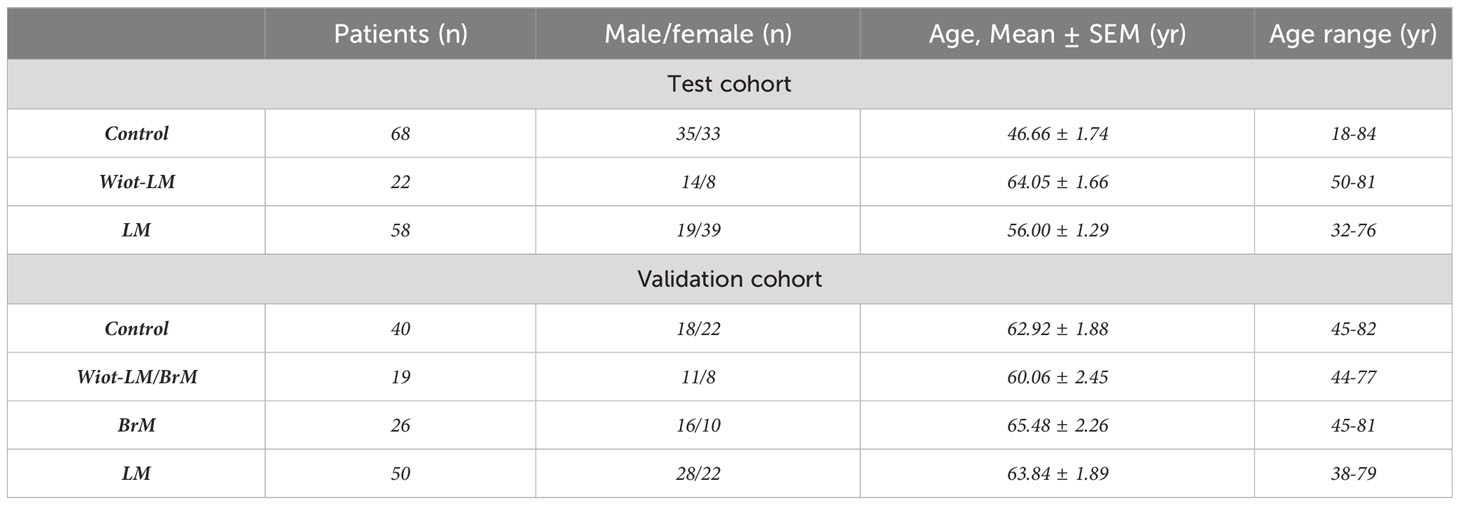Select the Wiot-LM/BrM row label

point(137,377)
